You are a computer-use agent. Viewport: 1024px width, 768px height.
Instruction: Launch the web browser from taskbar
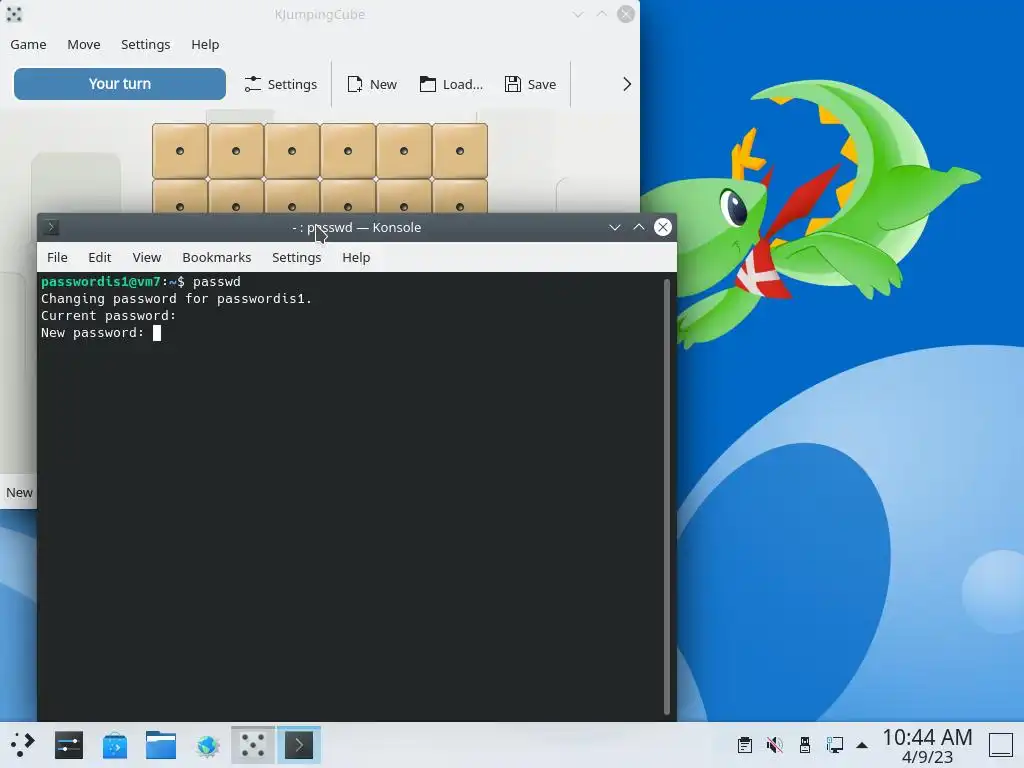(207, 744)
